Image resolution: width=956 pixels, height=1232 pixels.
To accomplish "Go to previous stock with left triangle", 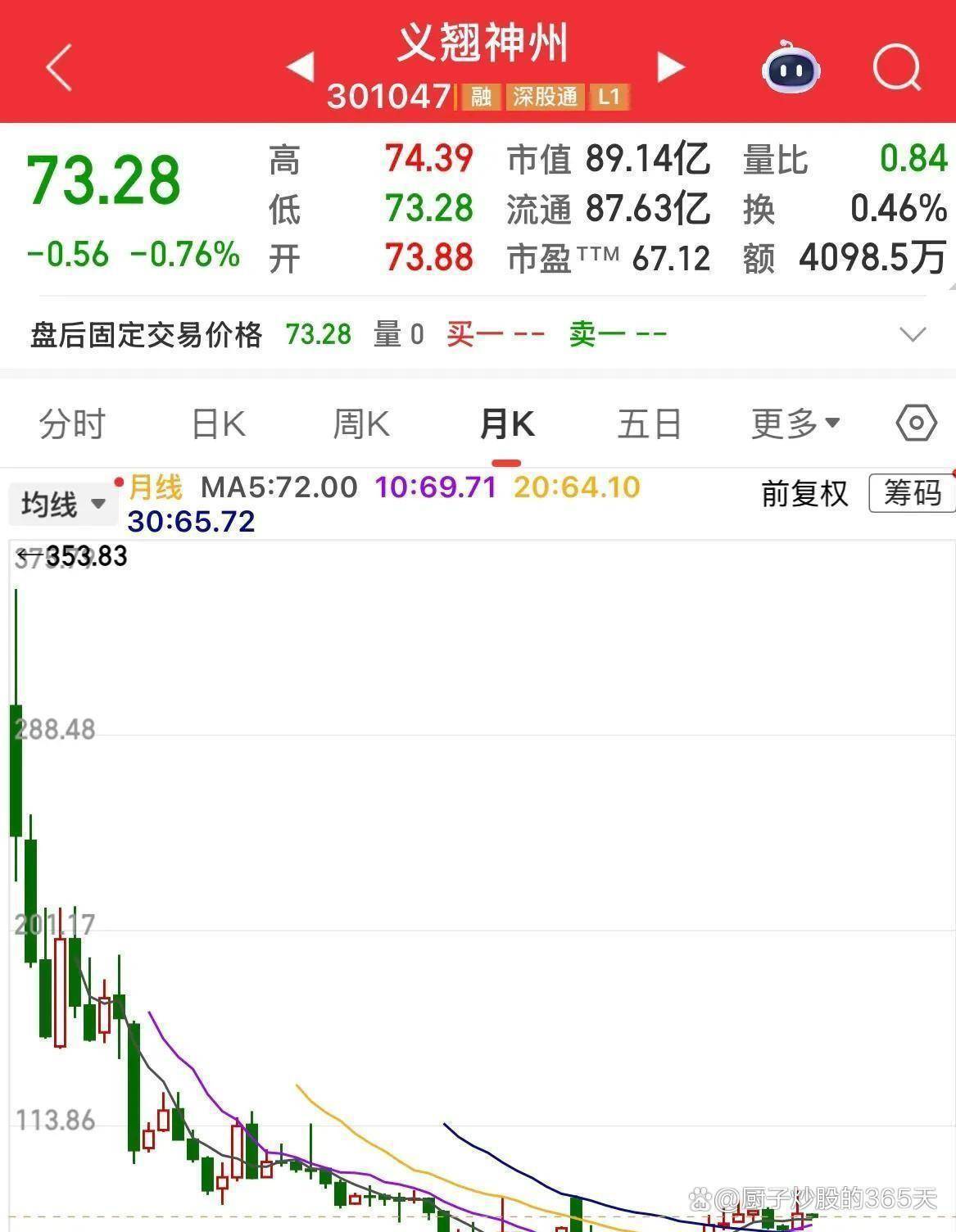I will [x=300, y=66].
